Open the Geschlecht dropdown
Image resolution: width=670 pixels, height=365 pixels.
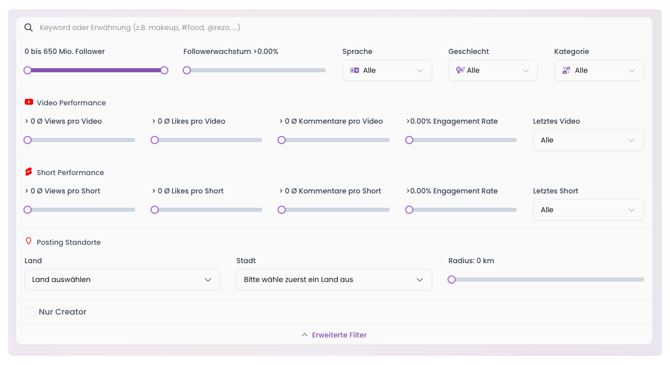point(493,71)
